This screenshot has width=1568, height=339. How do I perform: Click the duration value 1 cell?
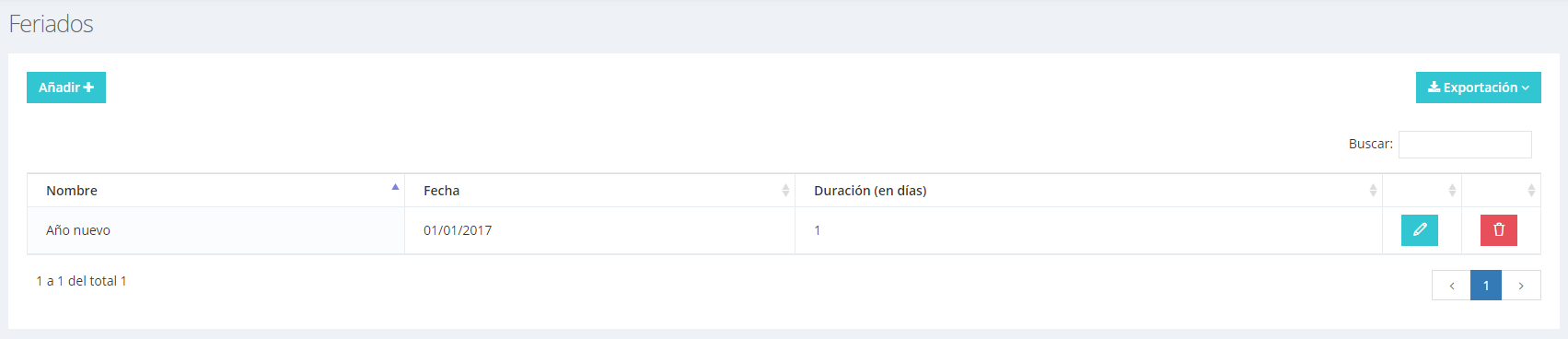click(1088, 230)
